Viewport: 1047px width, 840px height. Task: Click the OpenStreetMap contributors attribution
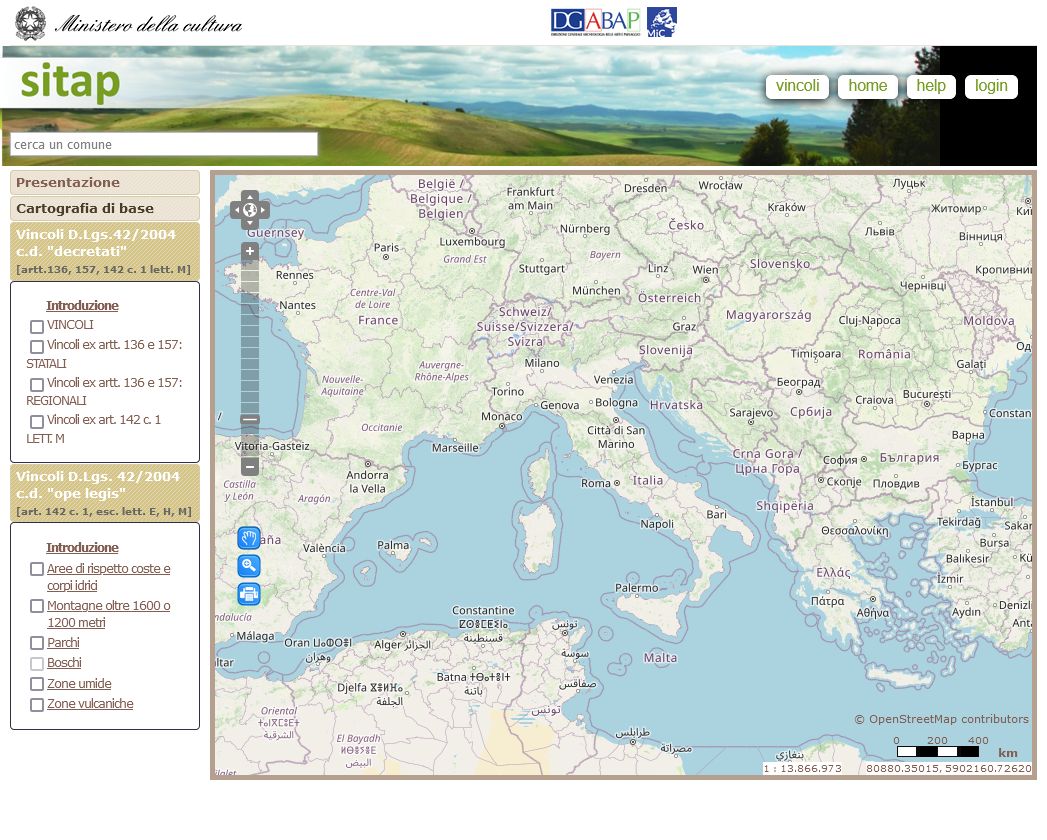point(941,719)
